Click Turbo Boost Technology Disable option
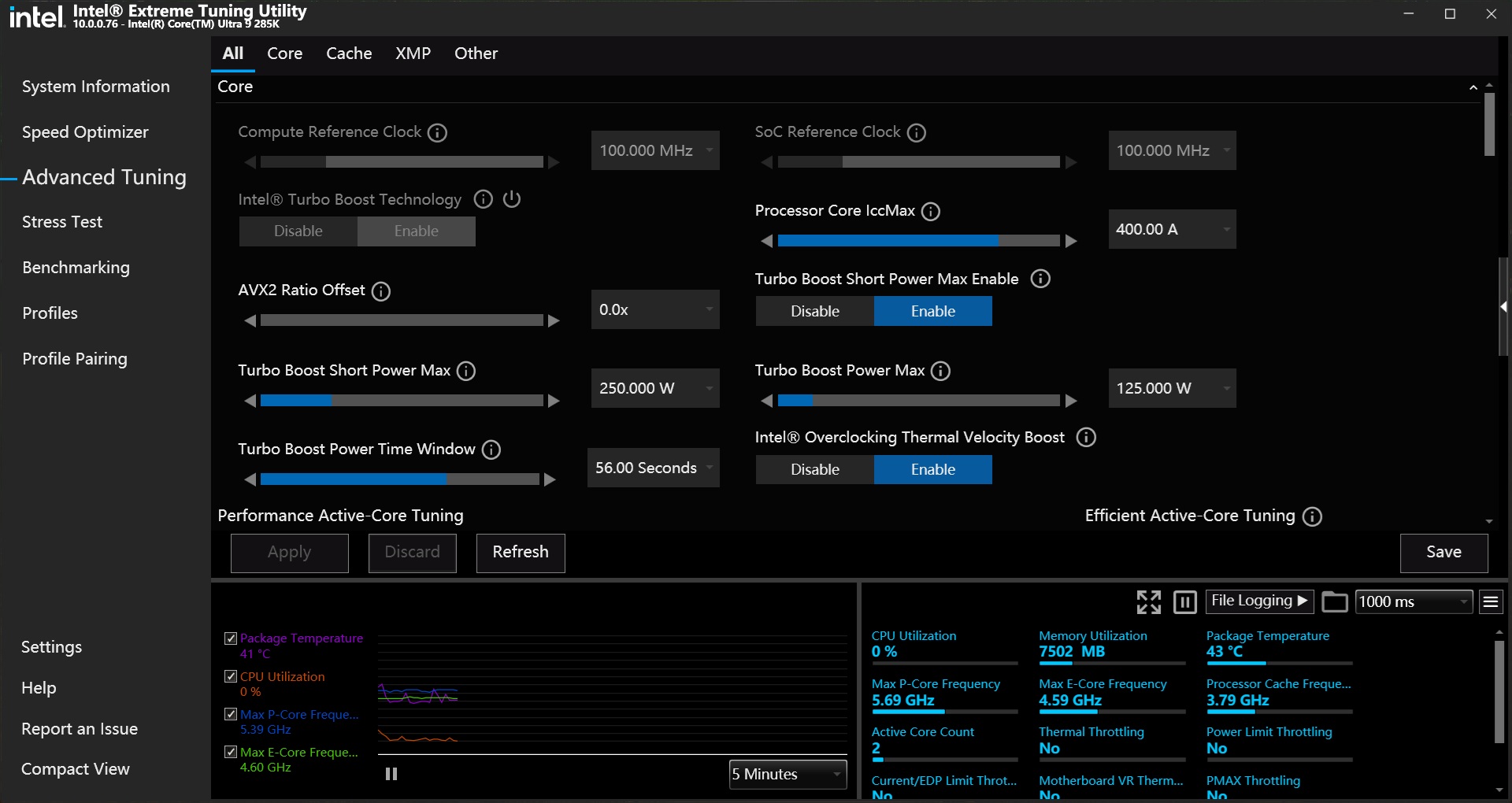 298,231
